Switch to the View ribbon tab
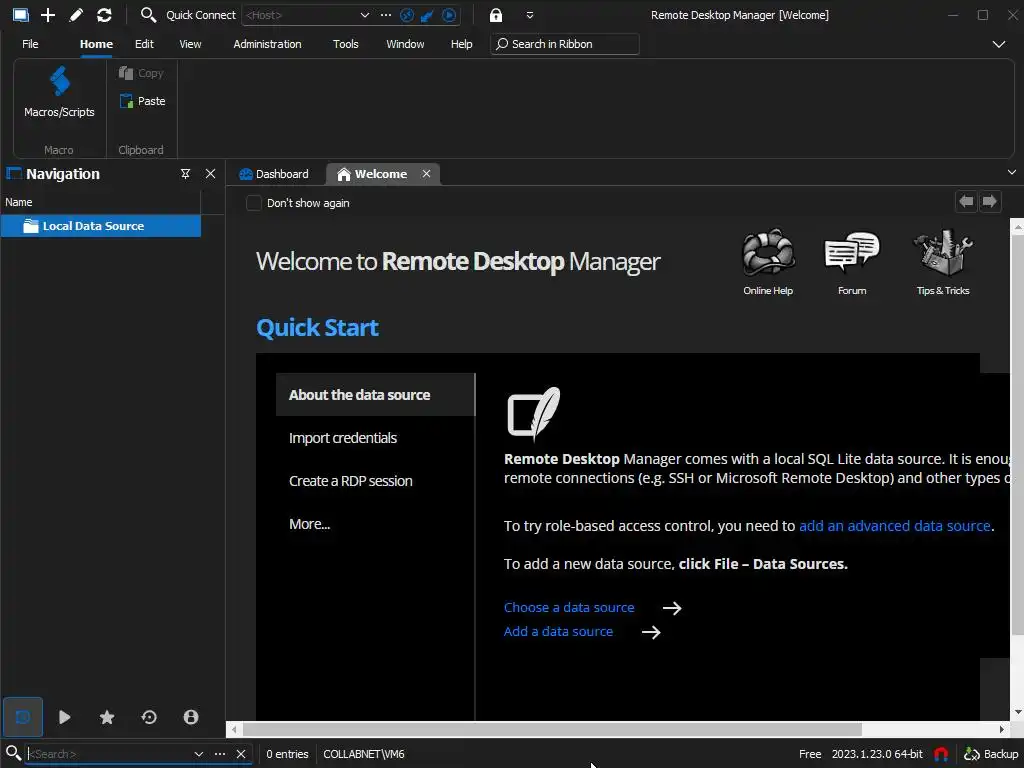This screenshot has width=1024, height=768. (x=190, y=44)
